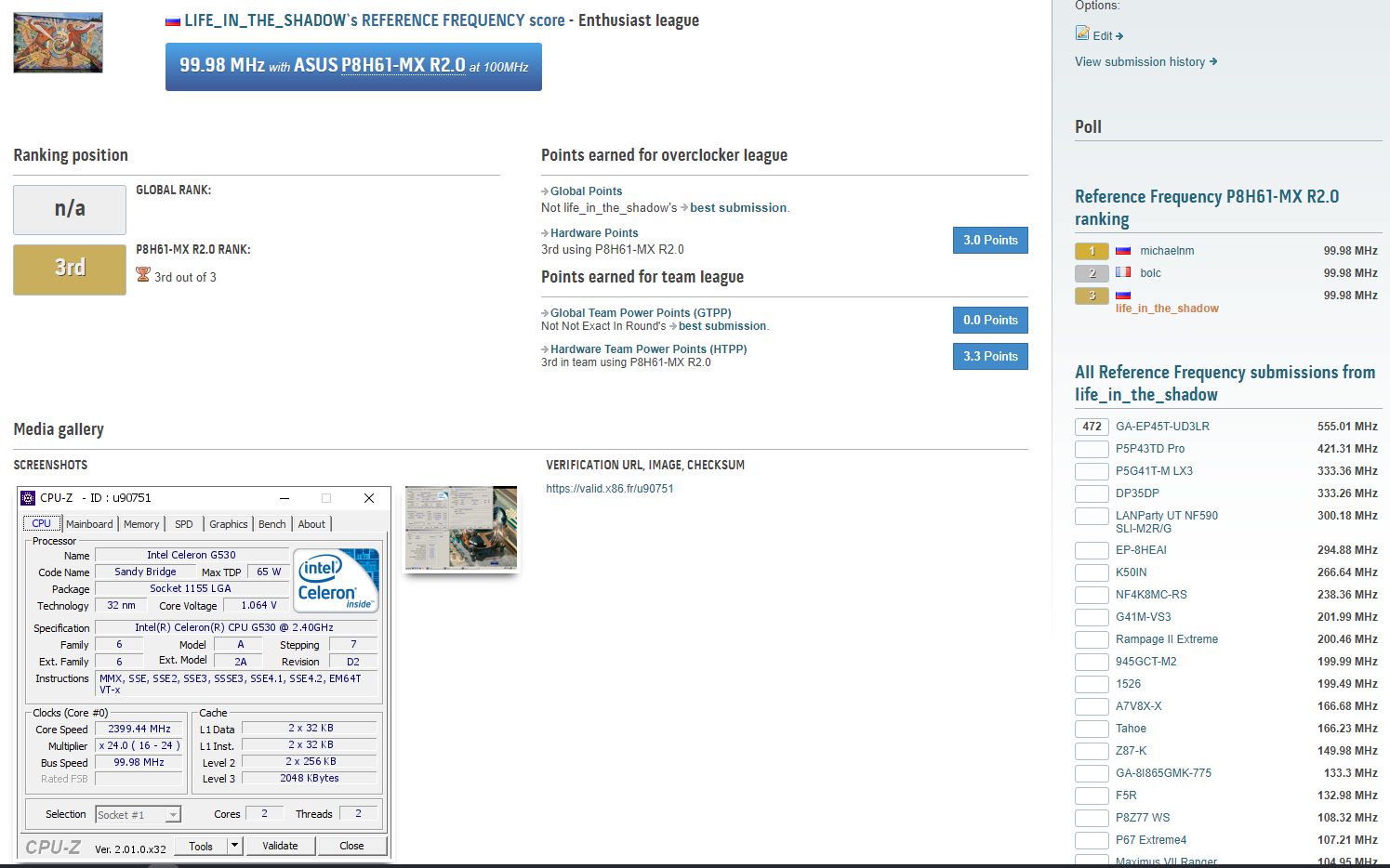Open the NF4K8MC-RS submission
Image resolution: width=1390 pixels, height=868 pixels.
pyautogui.click(x=1151, y=595)
